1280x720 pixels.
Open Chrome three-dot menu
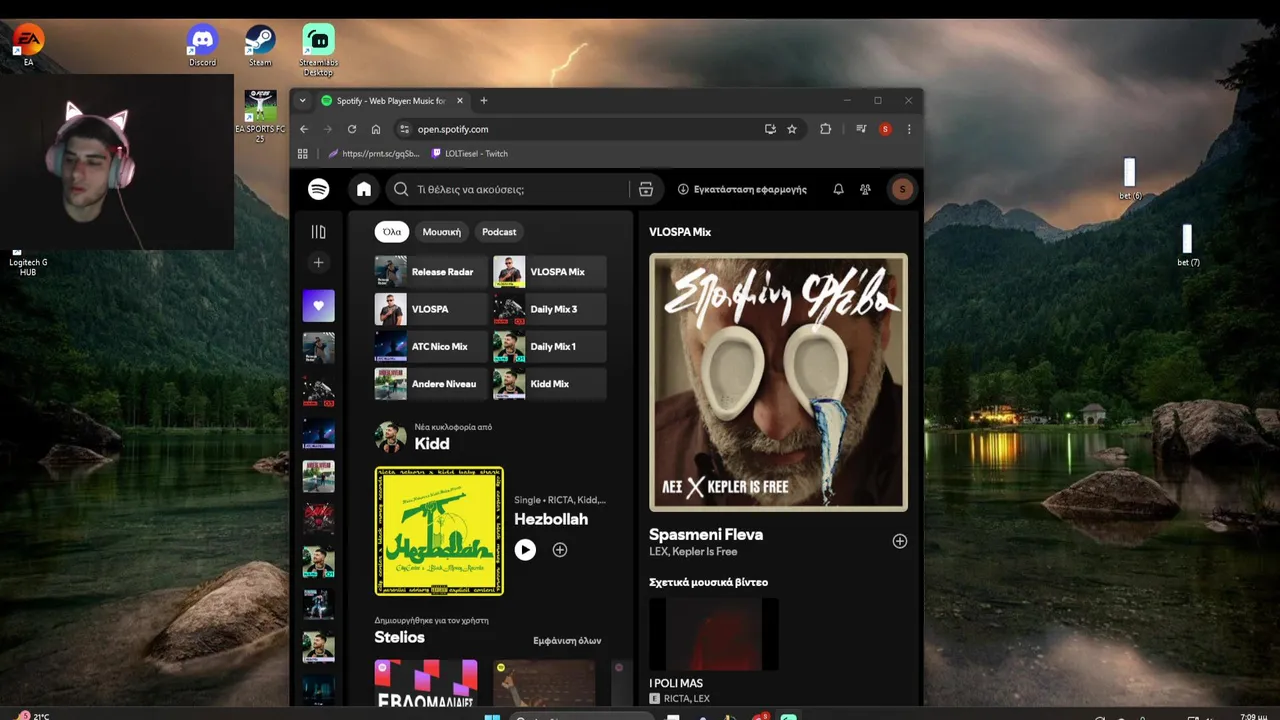pyautogui.click(x=909, y=129)
